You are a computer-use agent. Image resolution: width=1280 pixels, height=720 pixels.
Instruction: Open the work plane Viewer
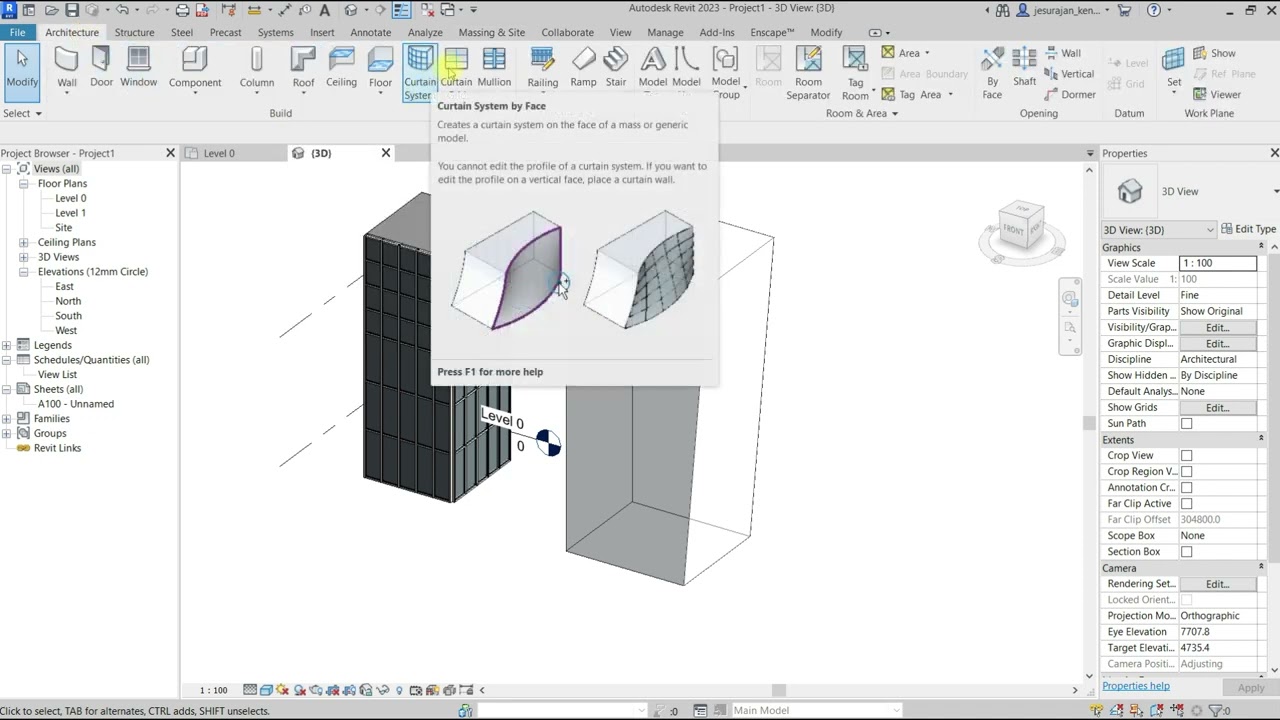click(x=1217, y=95)
